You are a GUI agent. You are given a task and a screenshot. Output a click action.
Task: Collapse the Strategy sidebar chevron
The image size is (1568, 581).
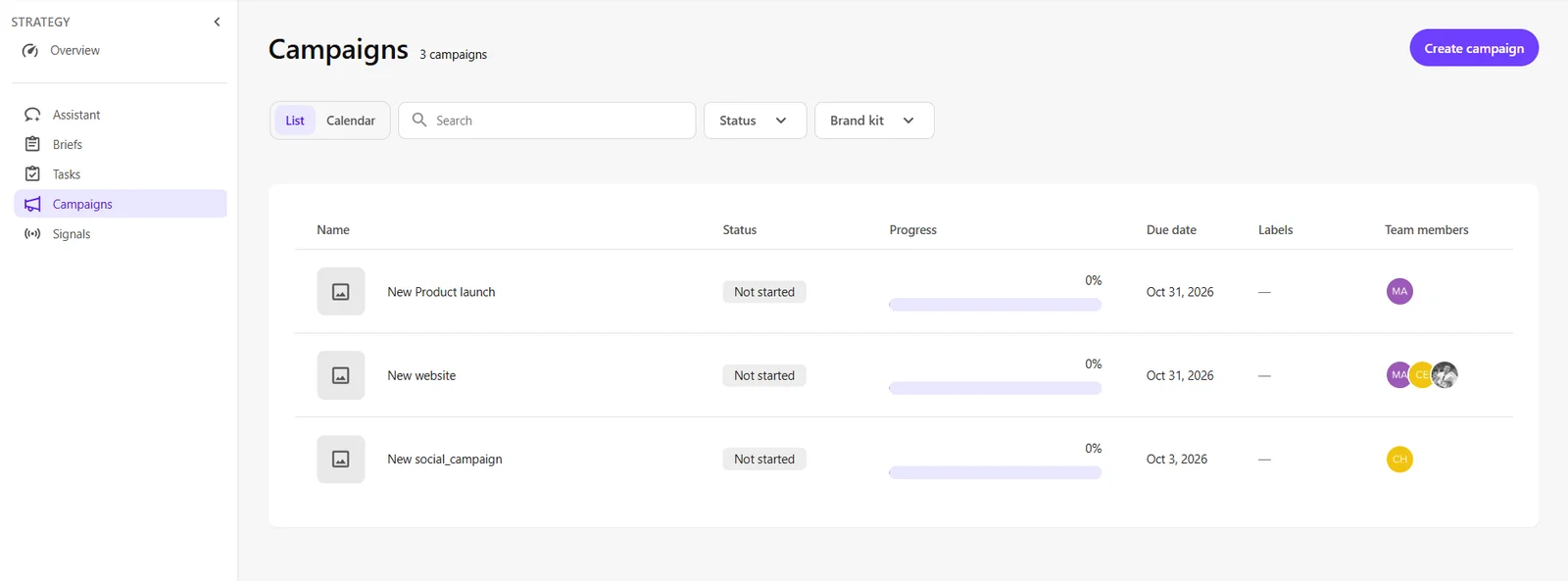217,22
